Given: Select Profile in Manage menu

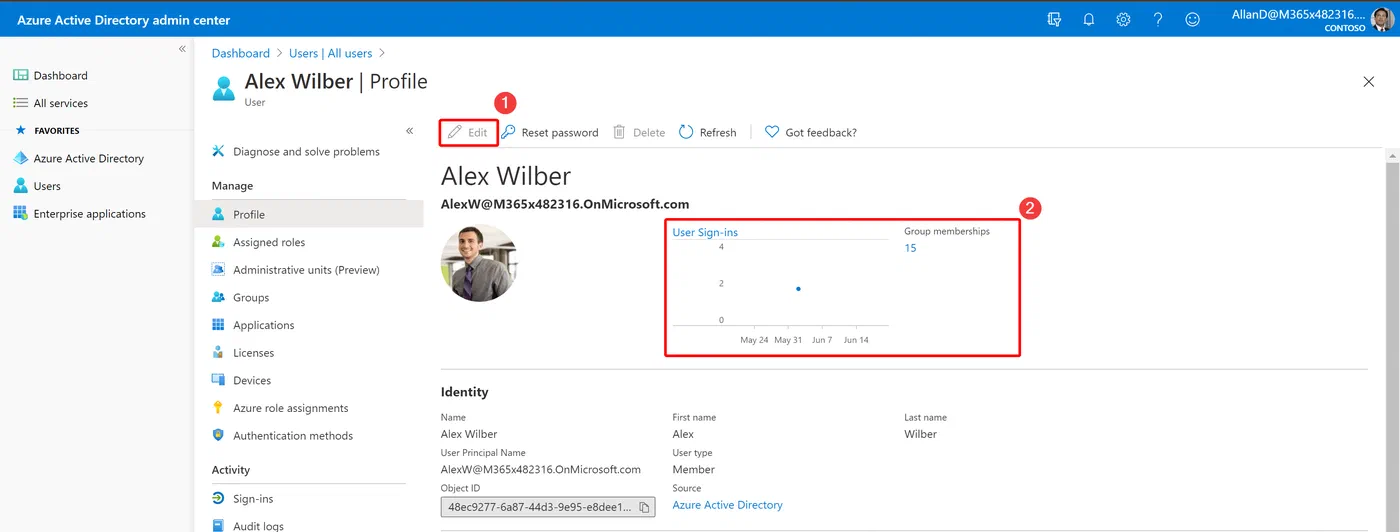Looking at the screenshot, I should [x=309, y=214].
